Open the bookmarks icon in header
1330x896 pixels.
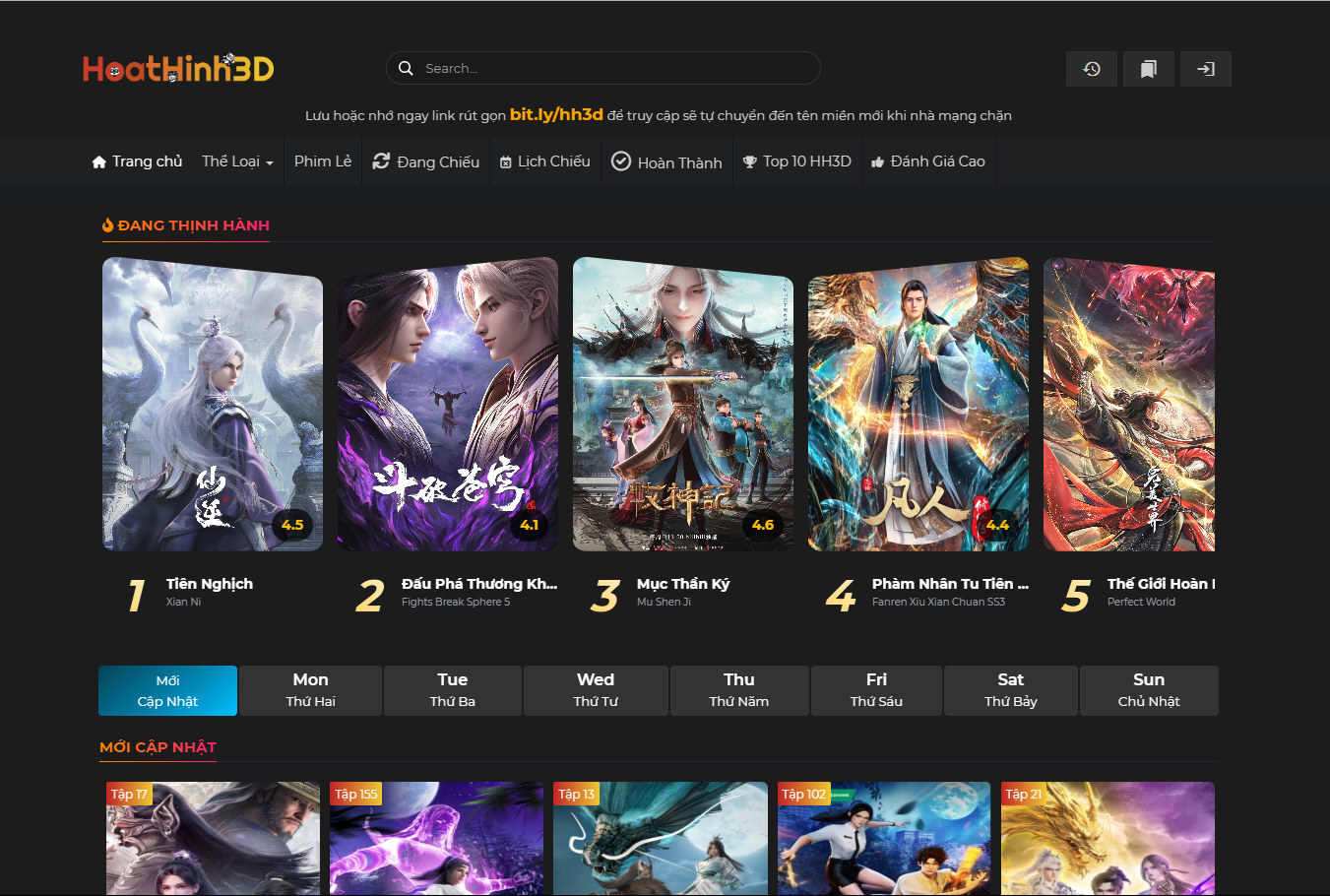1148,69
